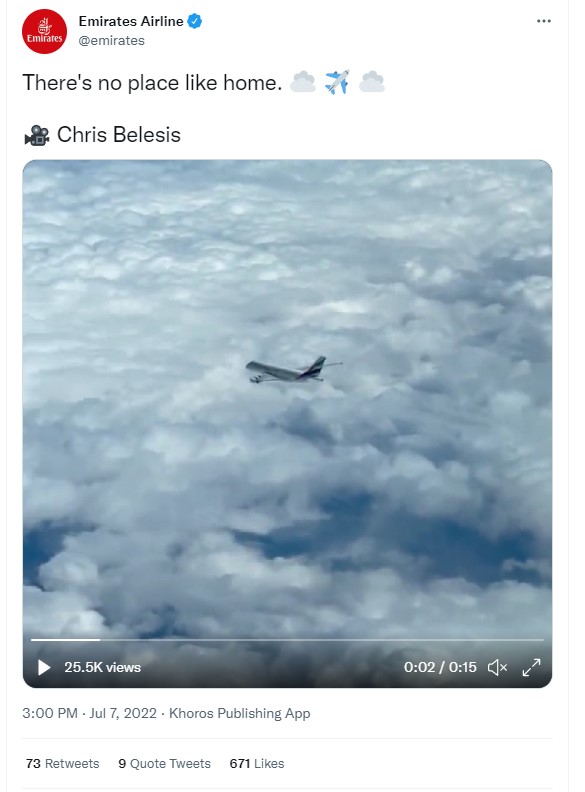Click the airplane emoji in the tweet text
585x792 pixels.
337,82
